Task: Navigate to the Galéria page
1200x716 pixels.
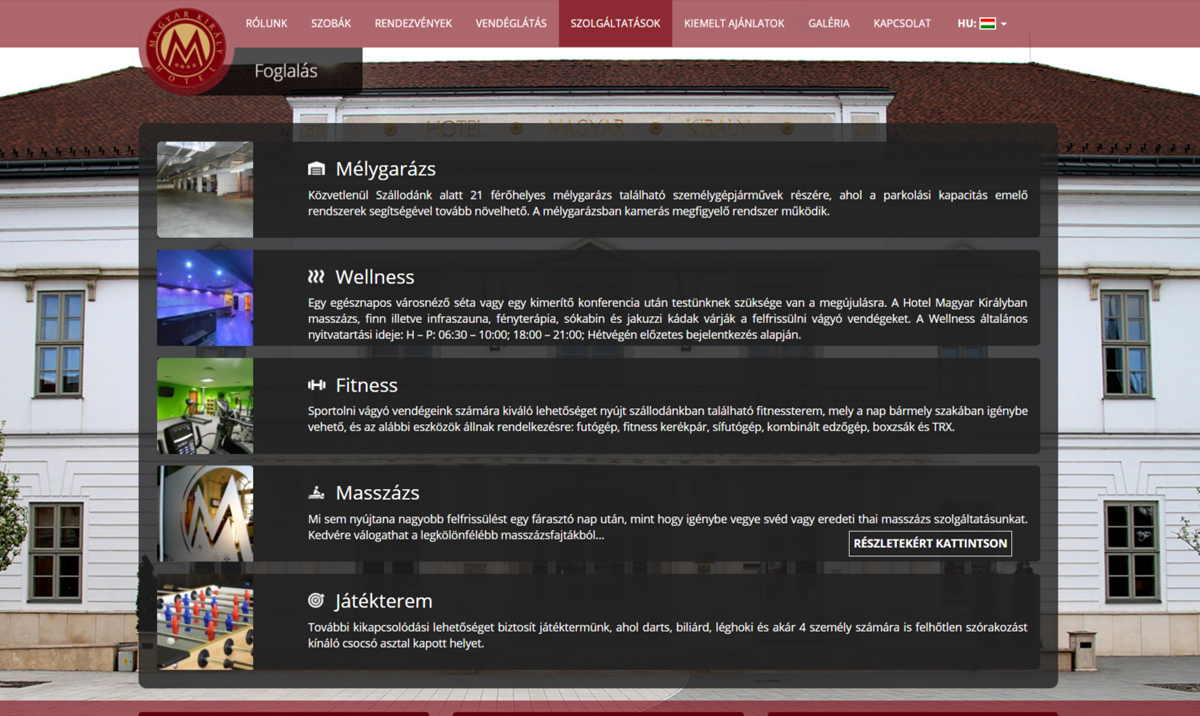Action: 829,23
